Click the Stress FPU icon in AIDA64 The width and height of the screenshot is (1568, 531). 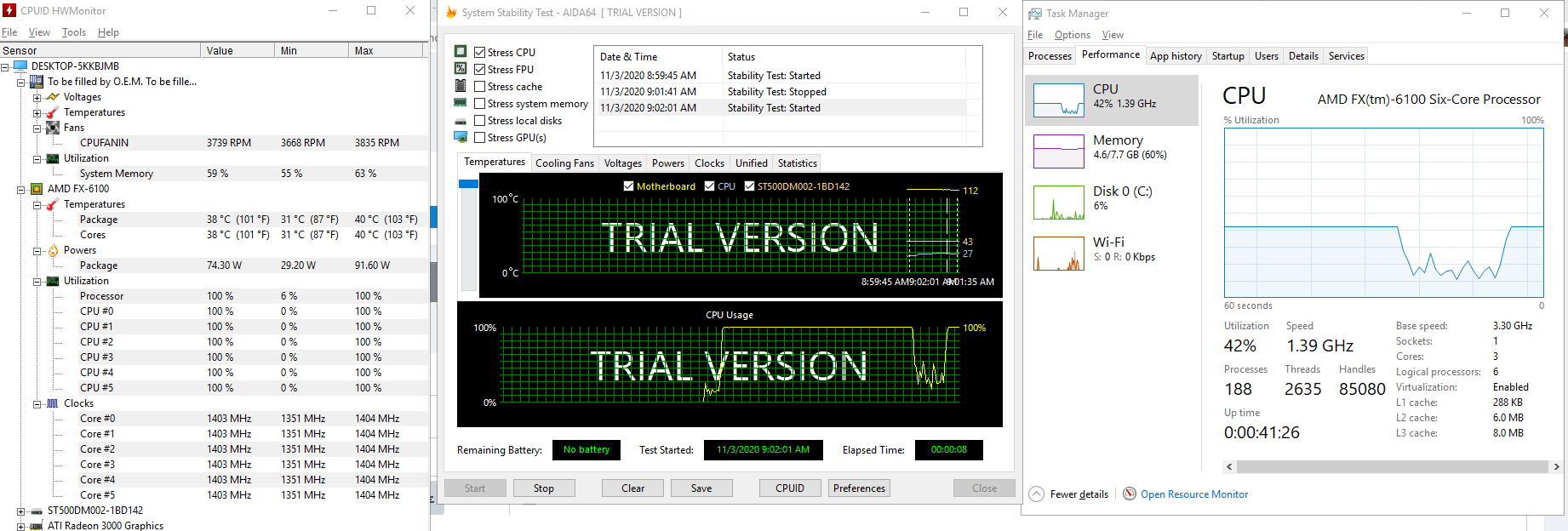click(x=461, y=69)
